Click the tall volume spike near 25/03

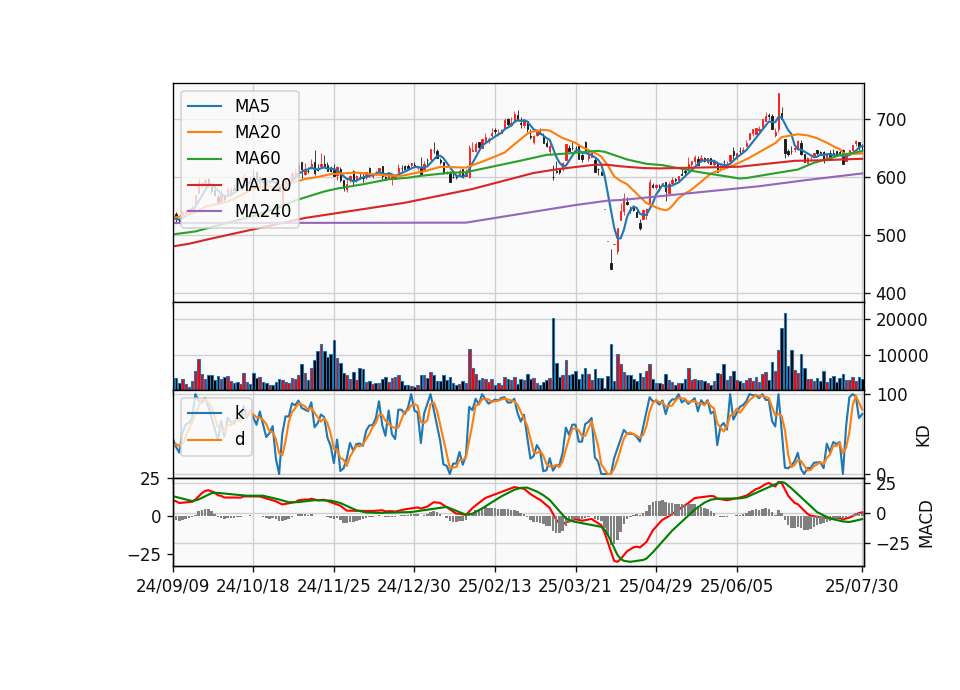(553, 354)
